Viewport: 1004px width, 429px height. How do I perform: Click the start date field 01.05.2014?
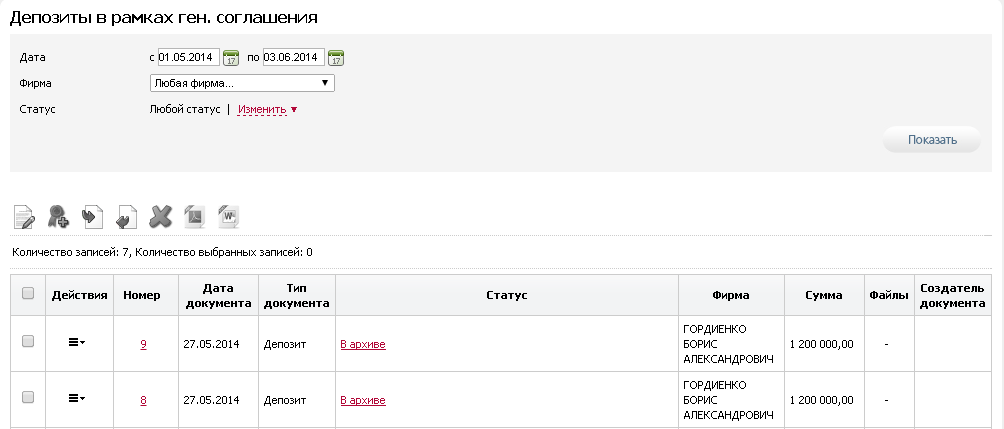click(x=189, y=57)
